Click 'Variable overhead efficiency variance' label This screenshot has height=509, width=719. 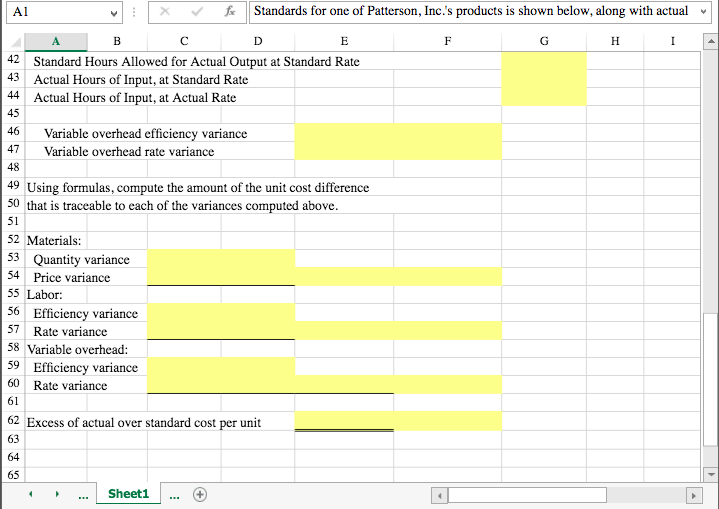coord(145,133)
